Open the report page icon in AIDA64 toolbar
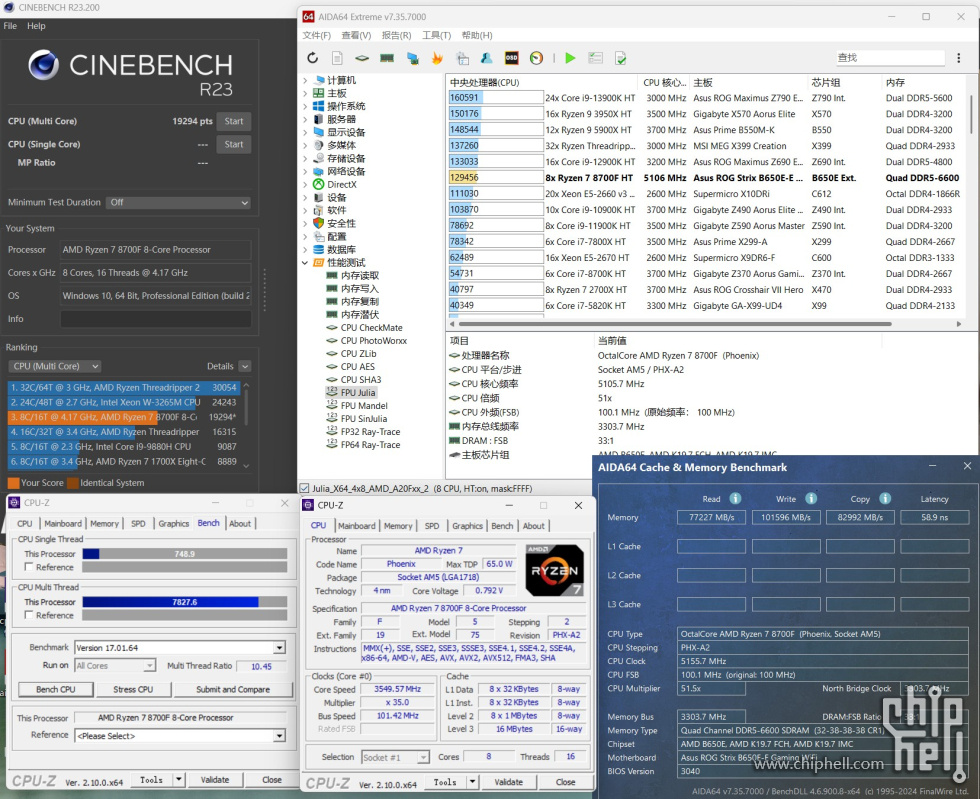The height and width of the screenshot is (799, 980). point(337,58)
